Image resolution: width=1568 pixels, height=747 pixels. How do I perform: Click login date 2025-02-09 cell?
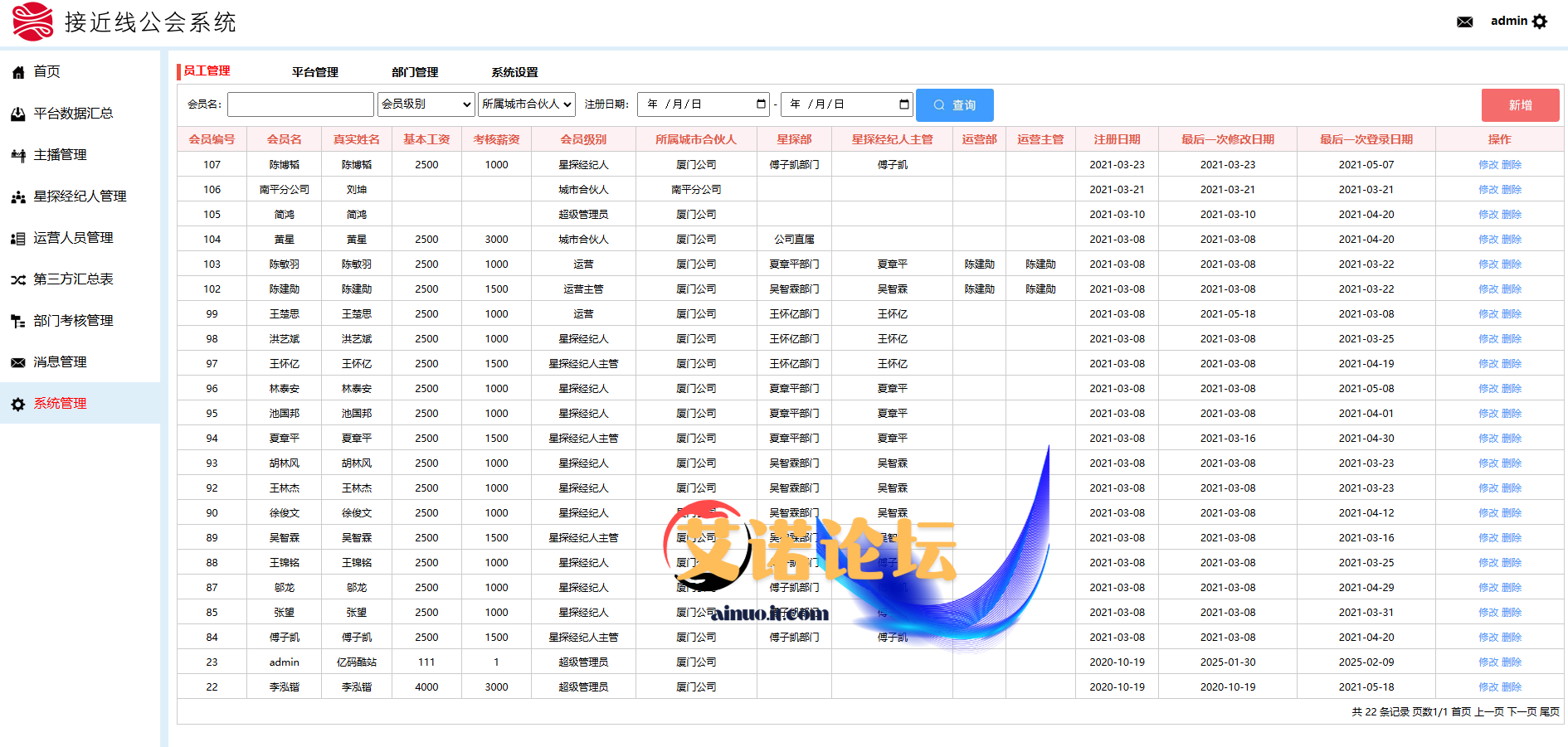(x=1366, y=662)
